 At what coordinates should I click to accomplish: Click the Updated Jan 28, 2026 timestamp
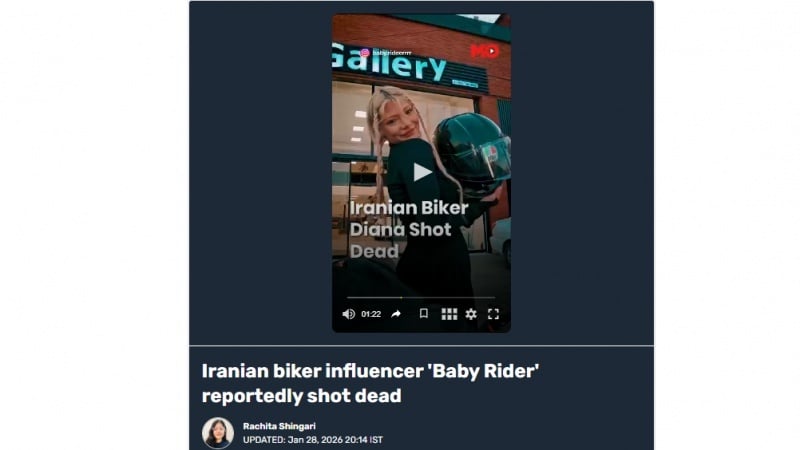tap(313, 440)
